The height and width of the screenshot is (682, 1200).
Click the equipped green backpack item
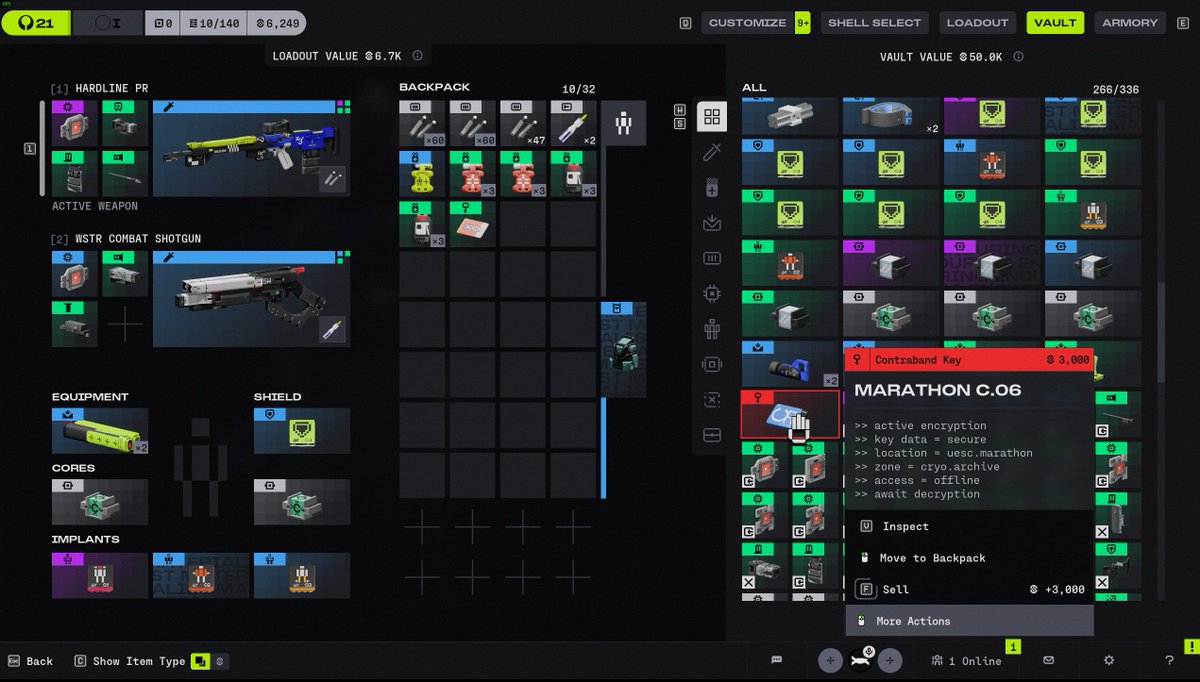(x=623, y=350)
